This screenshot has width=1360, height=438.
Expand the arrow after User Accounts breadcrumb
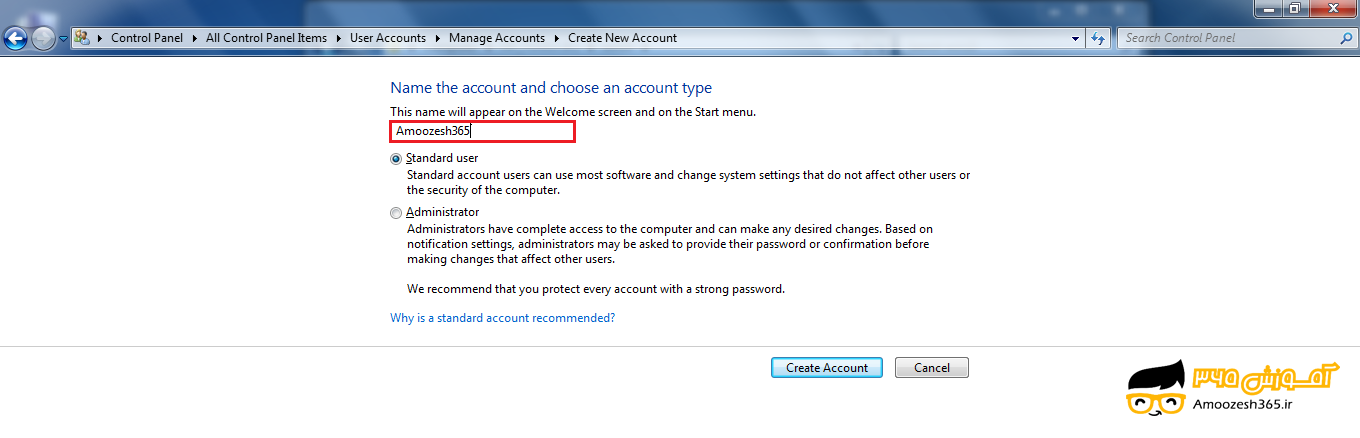[438, 38]
